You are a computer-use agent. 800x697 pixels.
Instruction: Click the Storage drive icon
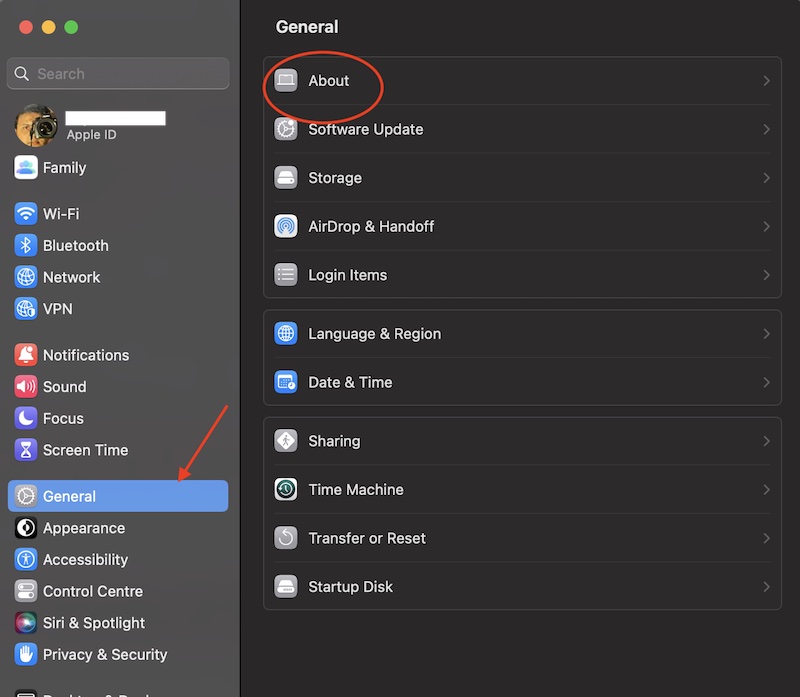tap(286, 178)
